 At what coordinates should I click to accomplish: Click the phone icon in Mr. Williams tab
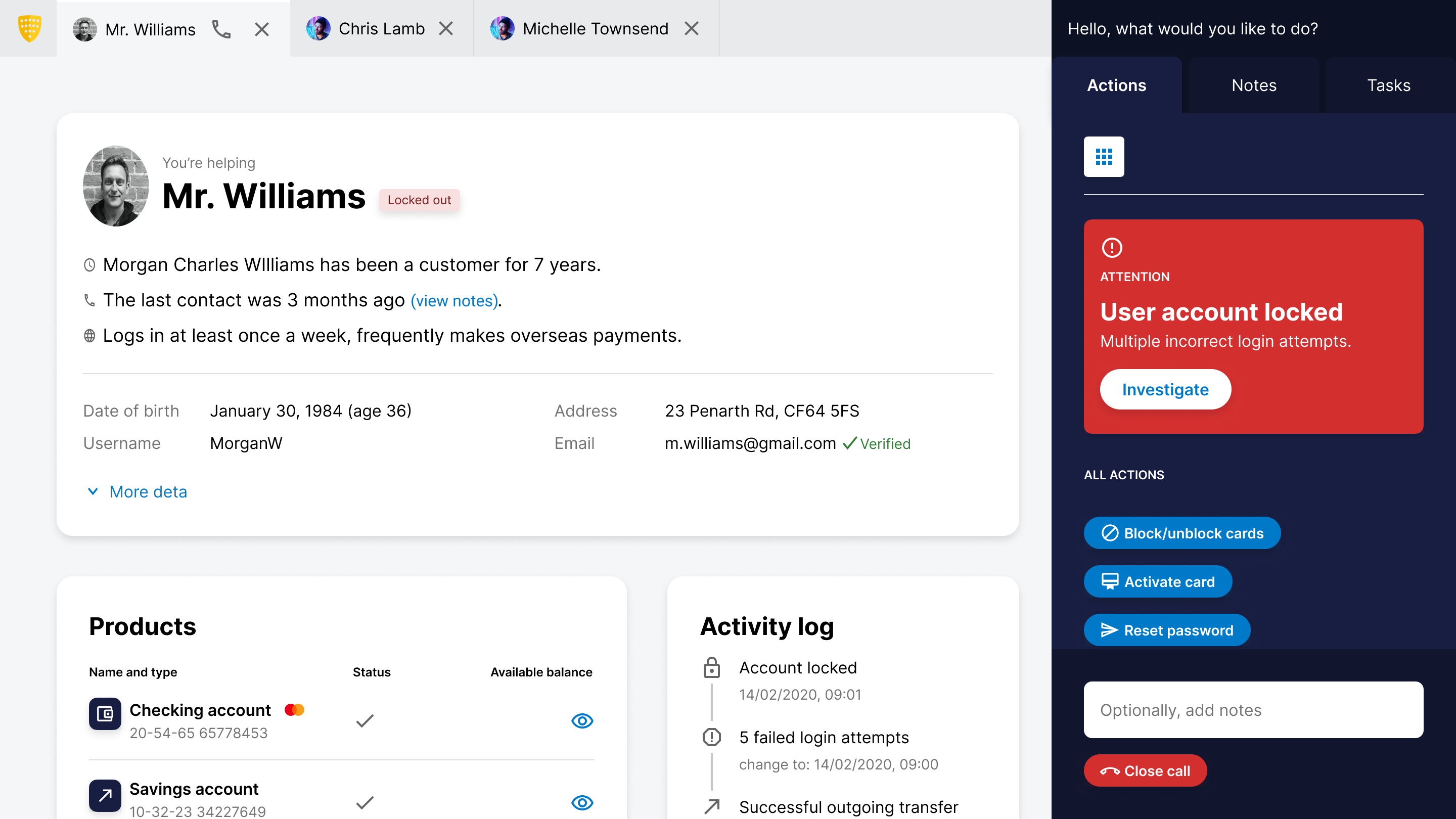[221, 29]
